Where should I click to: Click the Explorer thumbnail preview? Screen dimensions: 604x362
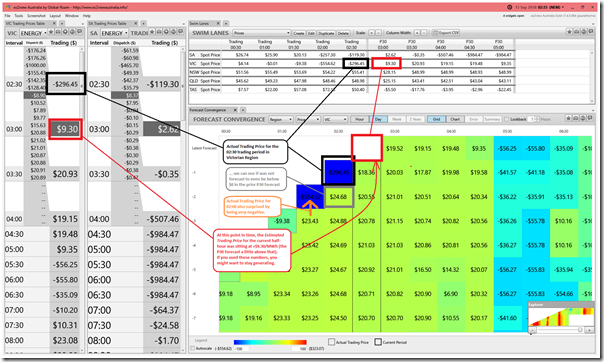click(561, 317)
